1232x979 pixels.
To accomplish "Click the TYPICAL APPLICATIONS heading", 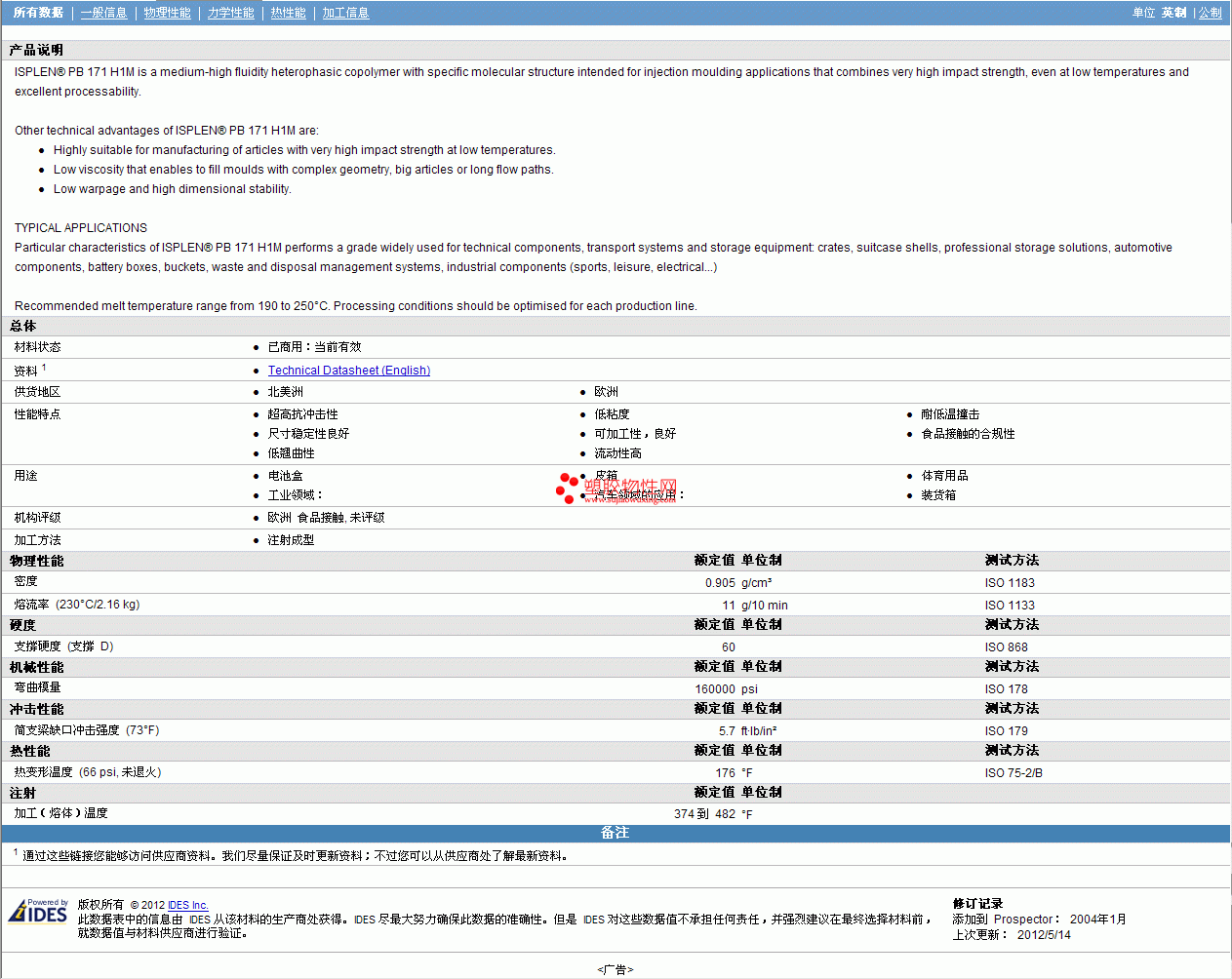I will tap(81, 228).
